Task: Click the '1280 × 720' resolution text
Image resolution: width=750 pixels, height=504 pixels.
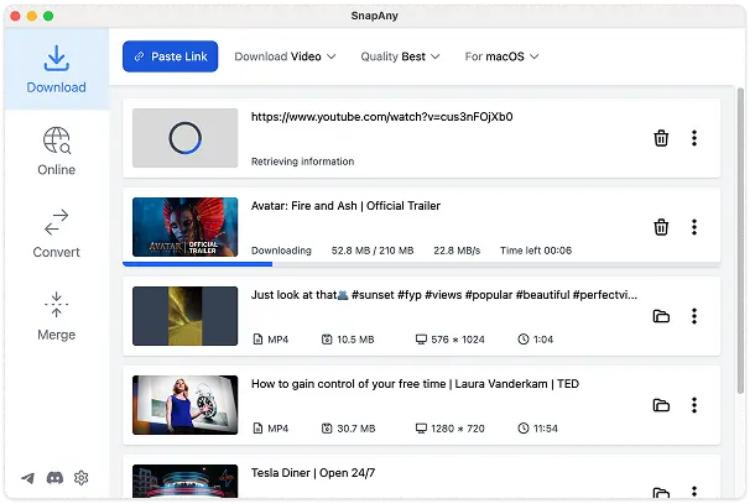Action: tap(458, 428)
